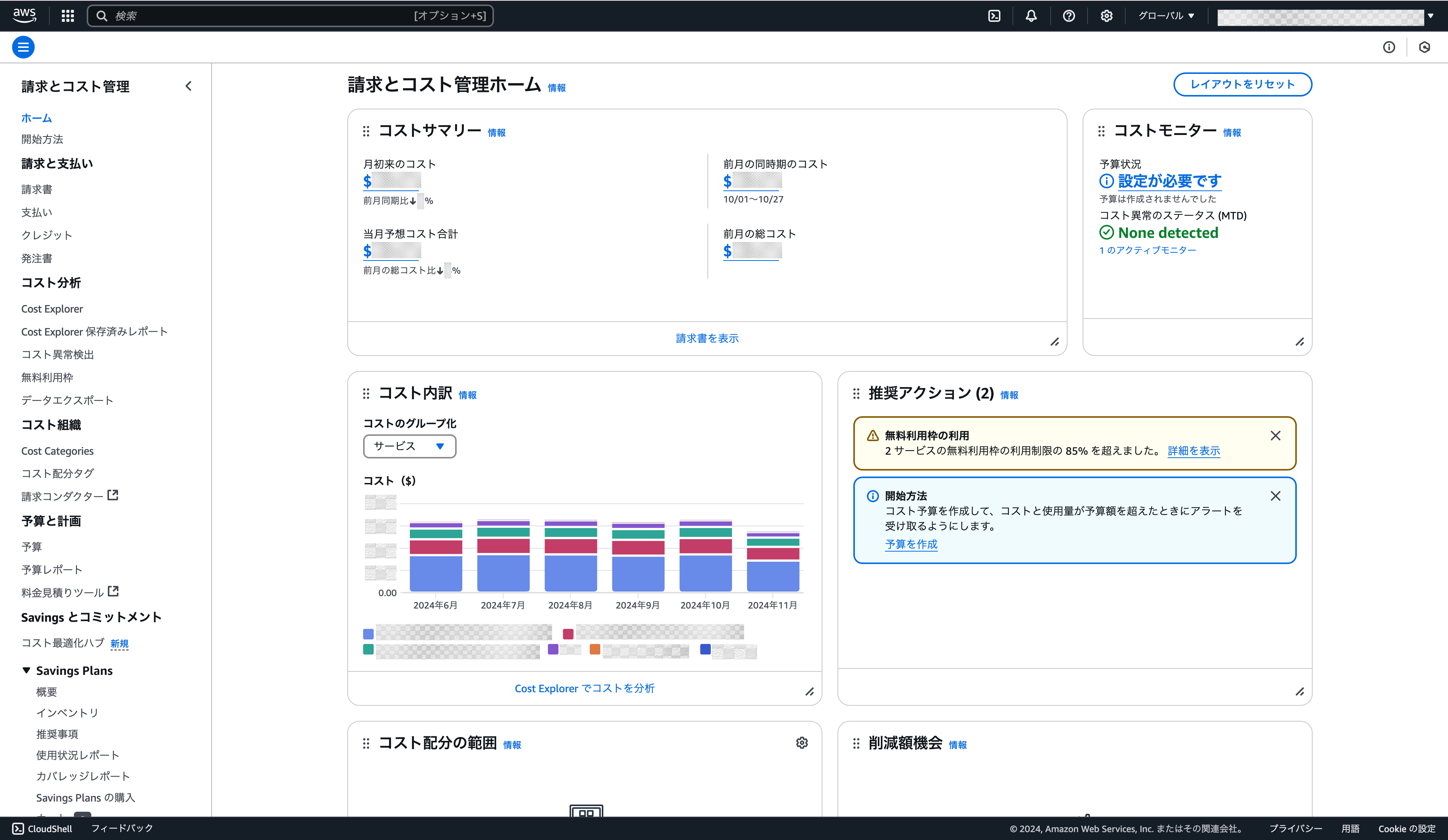This screenshot has width=1448, height=840.
Task: Open the notifications bell icon
Action: (x=1031, y=15)
